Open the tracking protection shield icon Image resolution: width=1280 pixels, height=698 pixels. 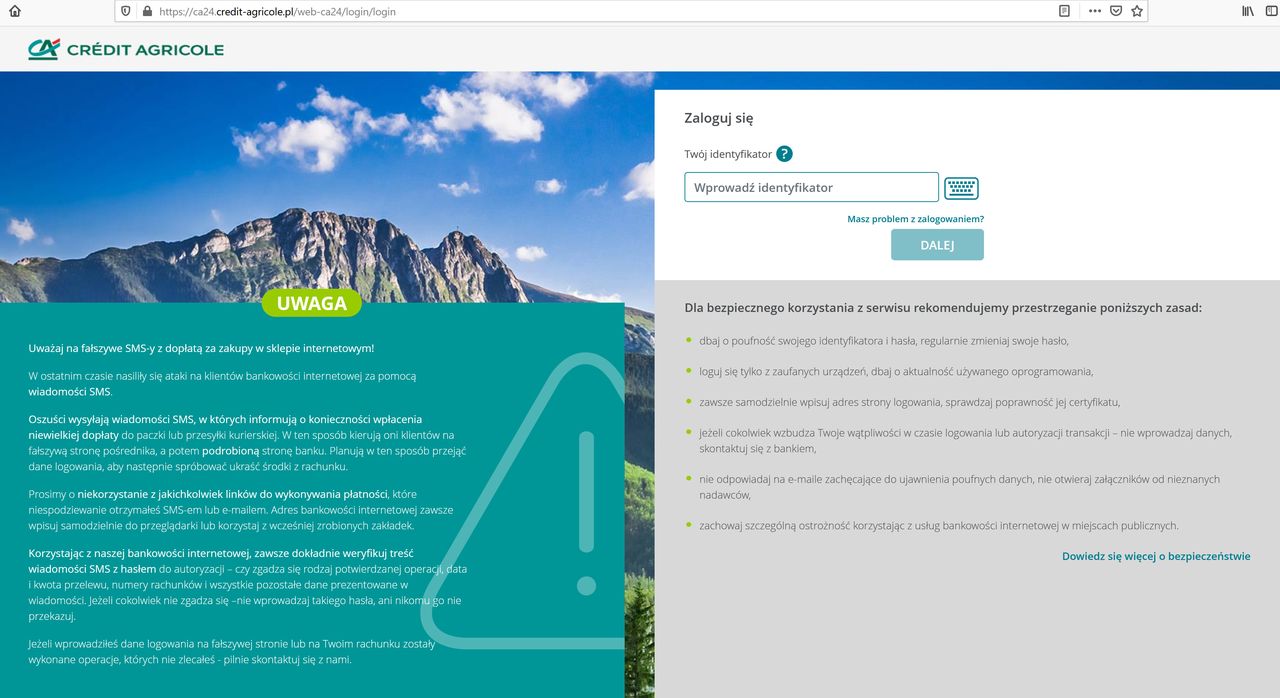[x=126, y=11]
